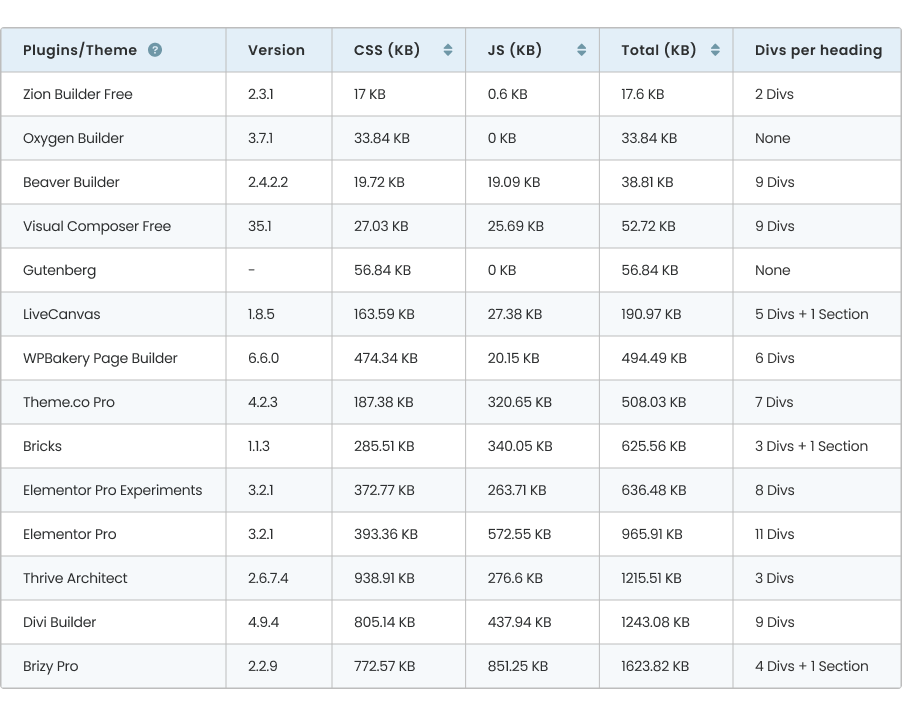Viewport: 902px width, 716px height.
Task: Select Thrive Architect in the table
Action: (x=75, y=578)
